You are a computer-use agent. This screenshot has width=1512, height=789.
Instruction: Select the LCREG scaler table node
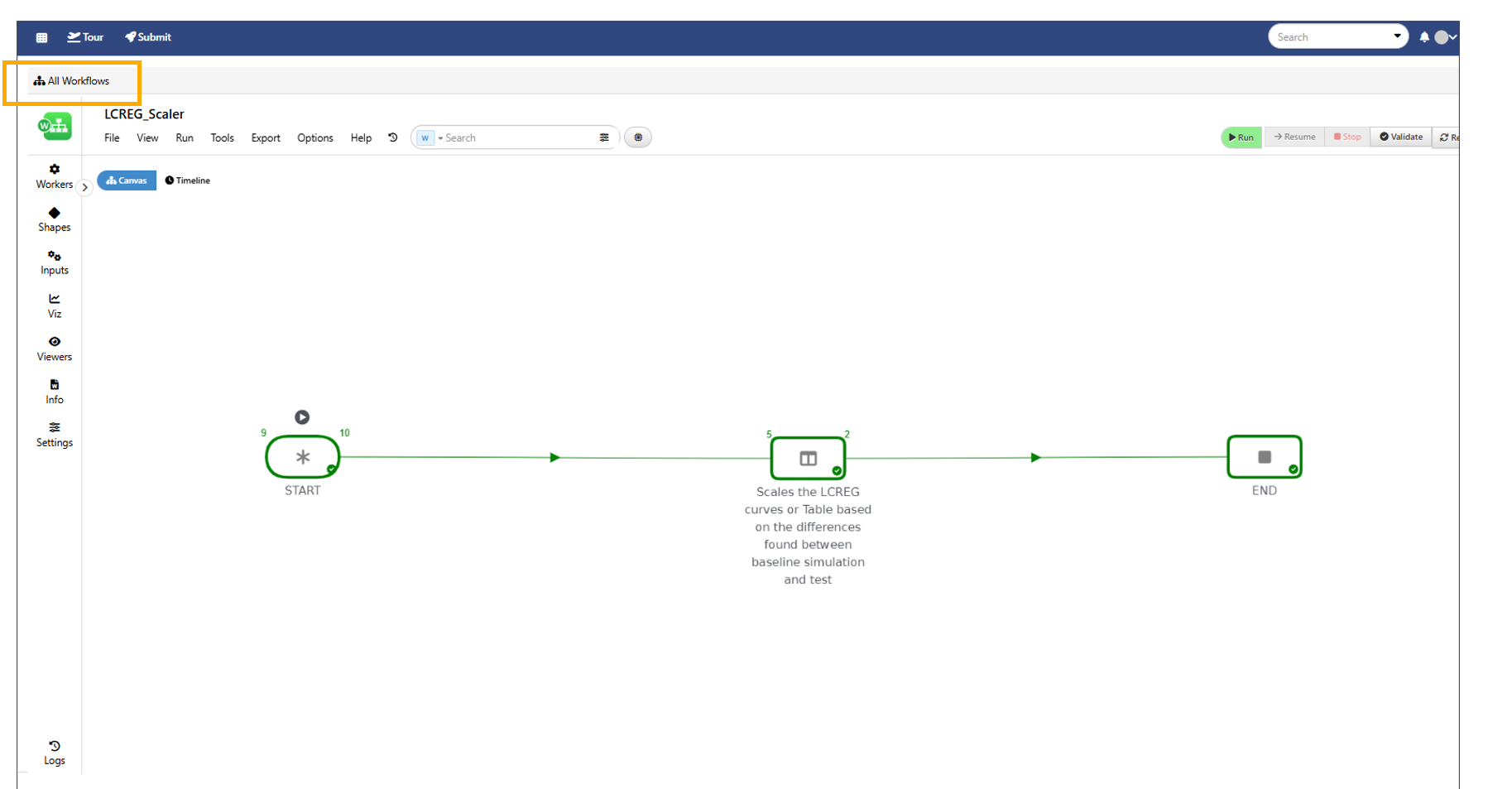[808, 458]
